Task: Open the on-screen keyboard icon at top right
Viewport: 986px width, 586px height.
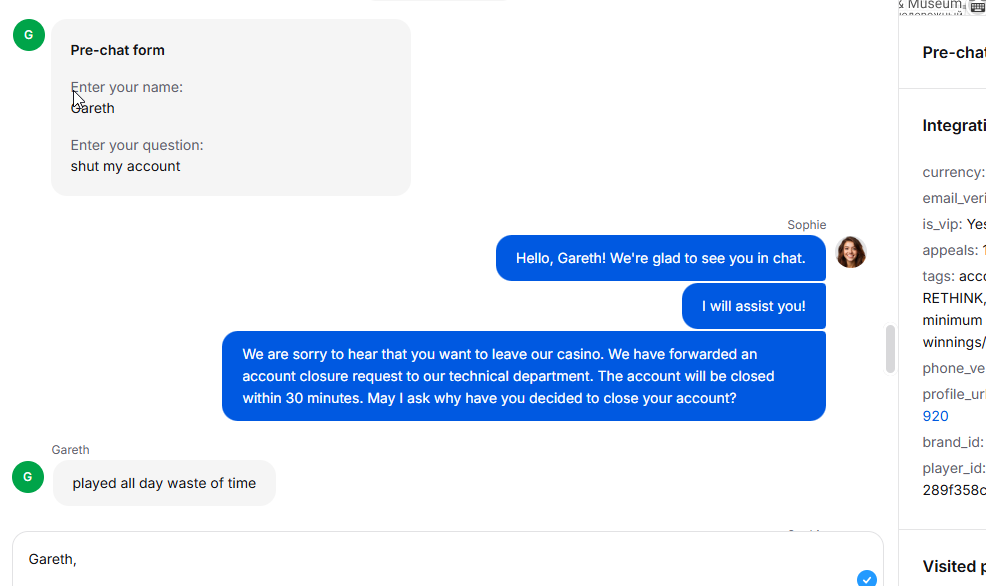Action: (x=977, y=6)
